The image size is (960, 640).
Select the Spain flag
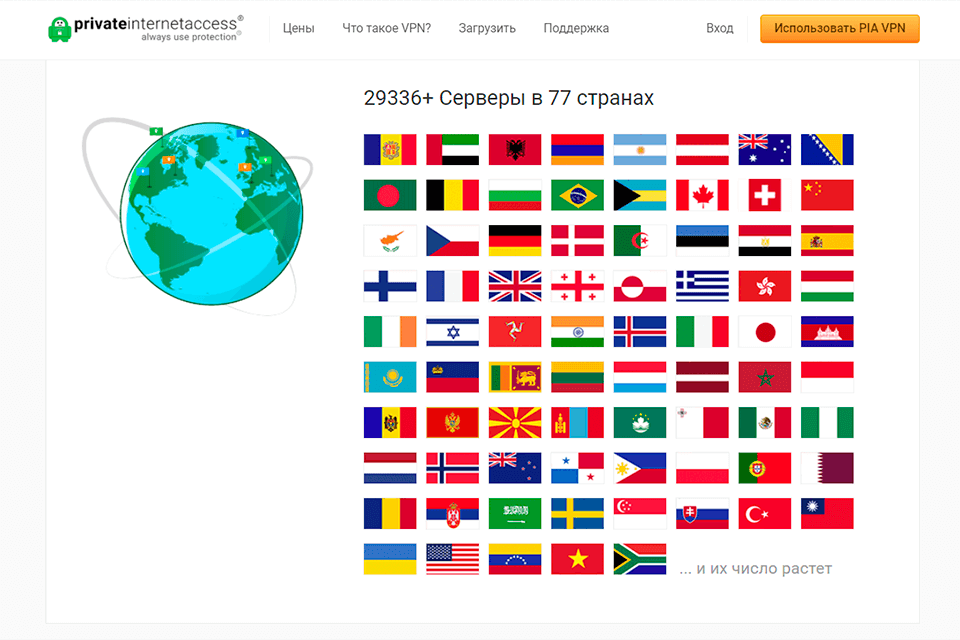[x=827, y=241]
